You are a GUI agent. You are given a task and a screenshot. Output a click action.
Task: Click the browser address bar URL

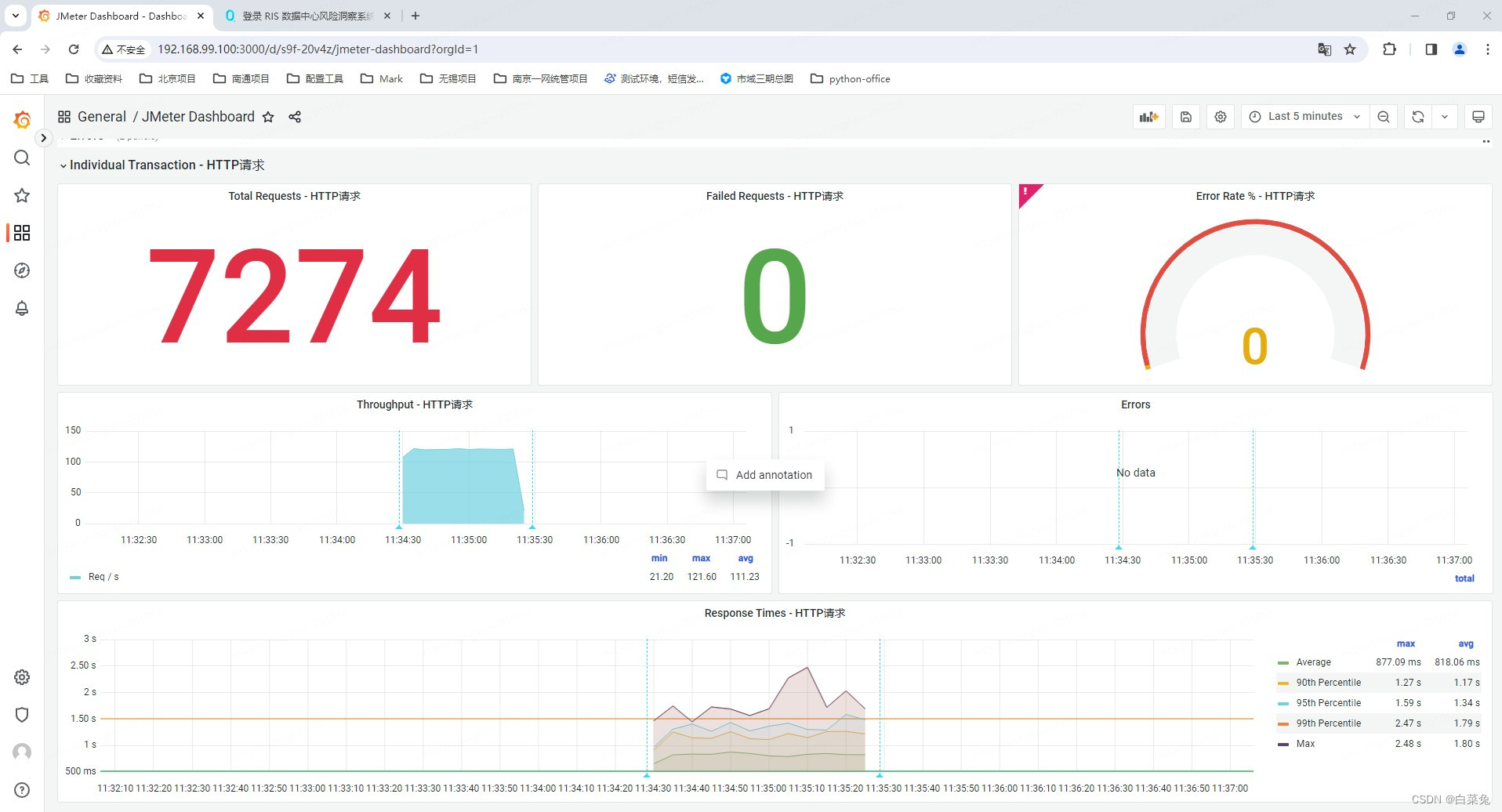pyautogui.click(x=317, y=49)
